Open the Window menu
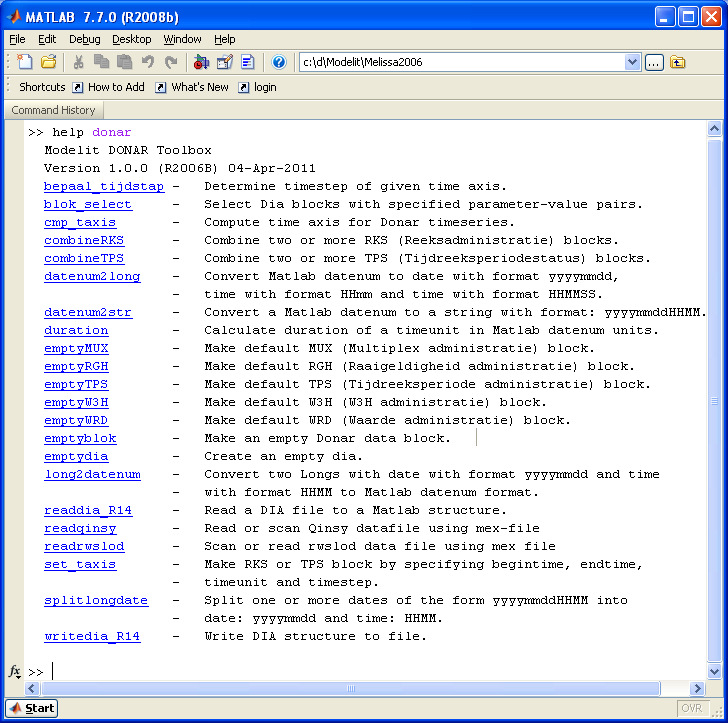The height and width of the screenshot is (723, 728). click(x=182, y=39)
